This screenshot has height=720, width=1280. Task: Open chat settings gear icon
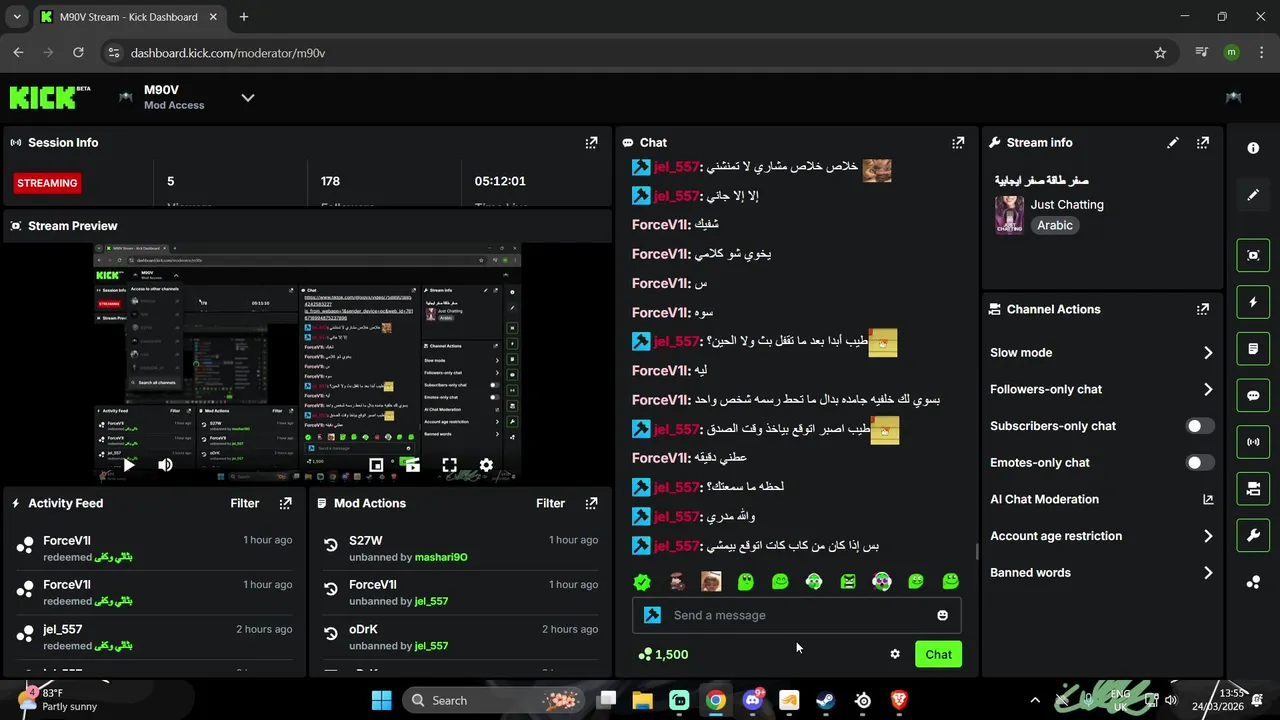coord(895,654)
